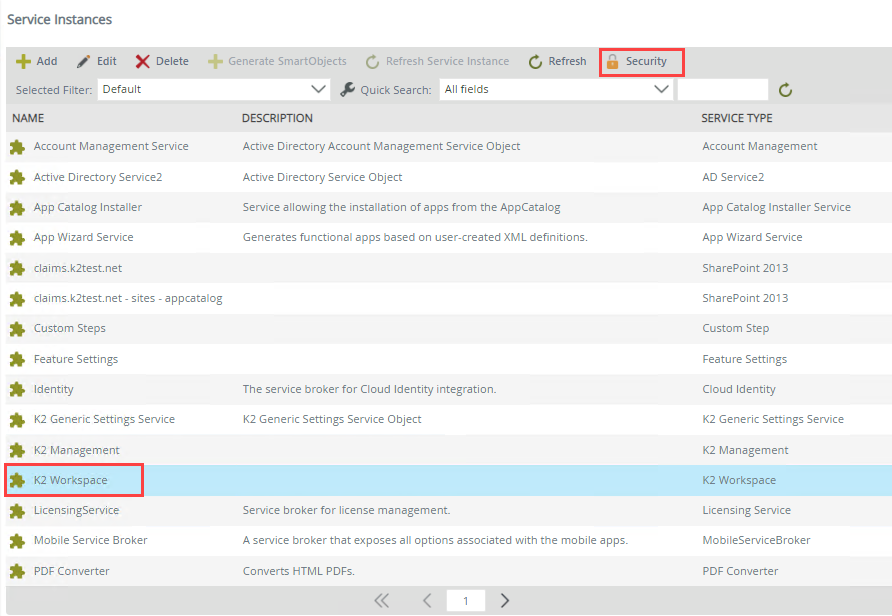Click the Edit pencil icon
Viewport: 892px width, 616px height.
click(83, 61)
